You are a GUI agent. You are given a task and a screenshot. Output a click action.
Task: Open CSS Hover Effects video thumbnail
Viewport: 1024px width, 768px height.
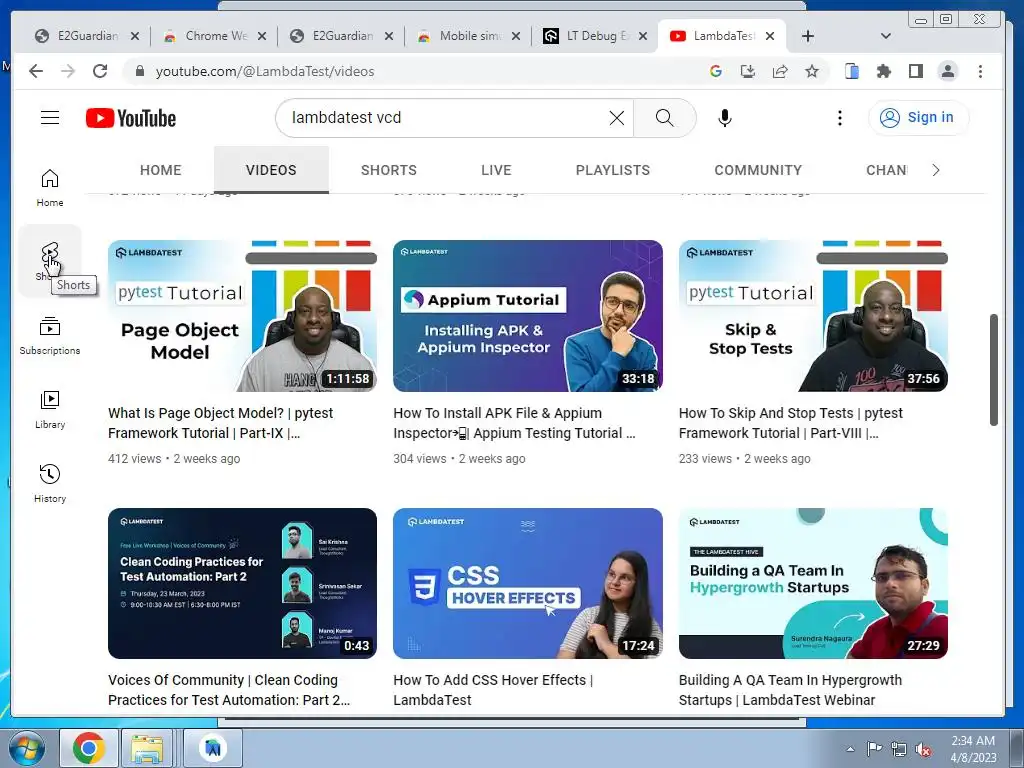click(x=528, y=583)
